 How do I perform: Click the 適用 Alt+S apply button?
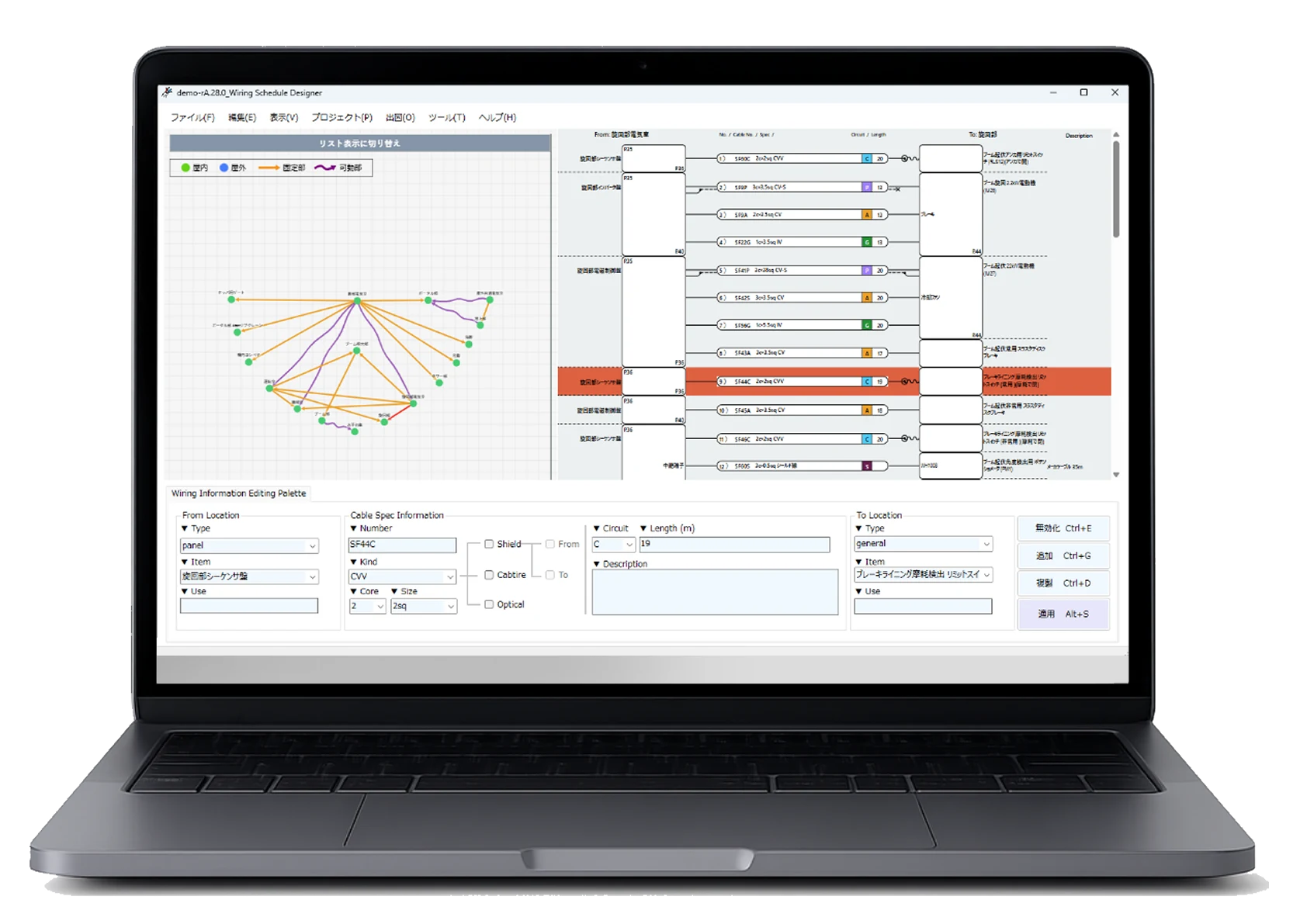point(1063,614)
